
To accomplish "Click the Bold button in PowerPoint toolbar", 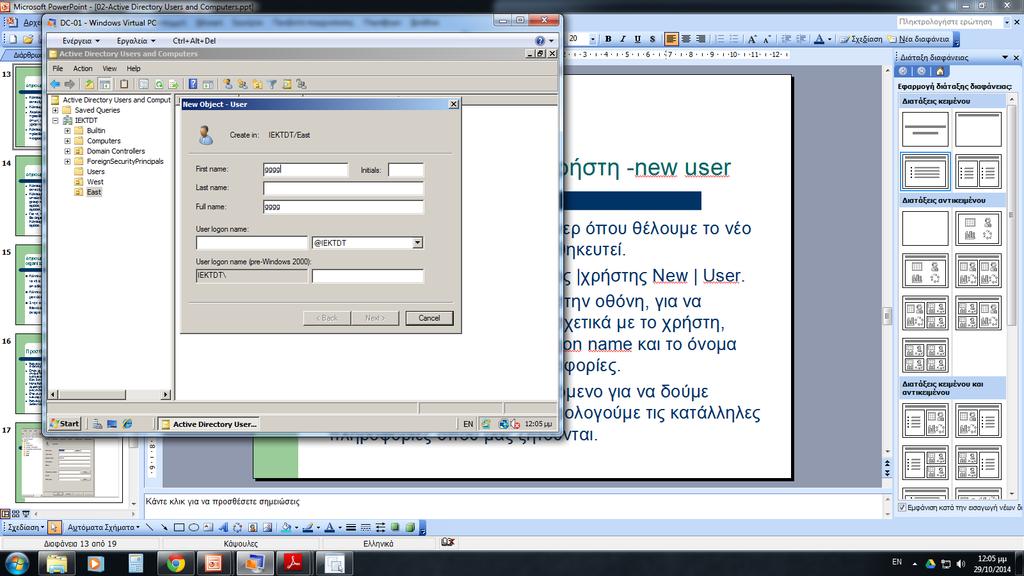I will tap(608, 39).
